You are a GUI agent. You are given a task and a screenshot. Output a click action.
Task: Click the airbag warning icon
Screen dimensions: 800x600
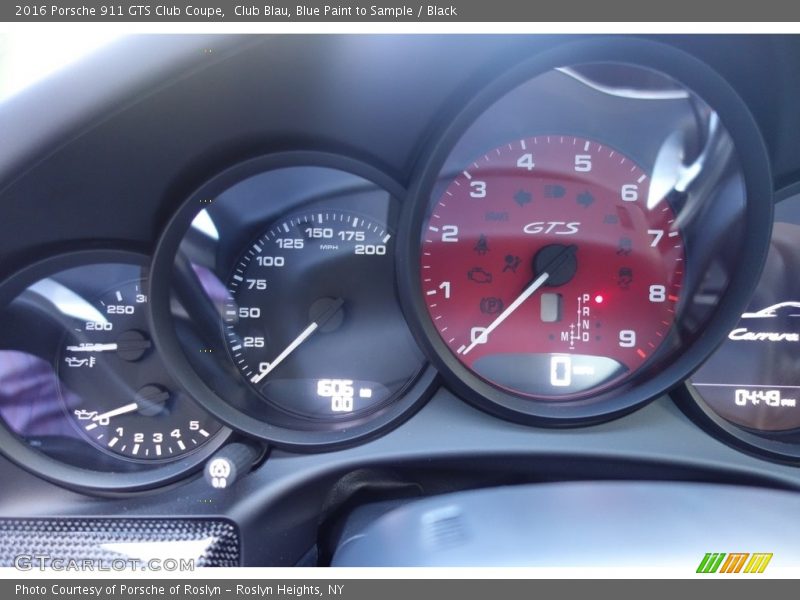(512, 264)
